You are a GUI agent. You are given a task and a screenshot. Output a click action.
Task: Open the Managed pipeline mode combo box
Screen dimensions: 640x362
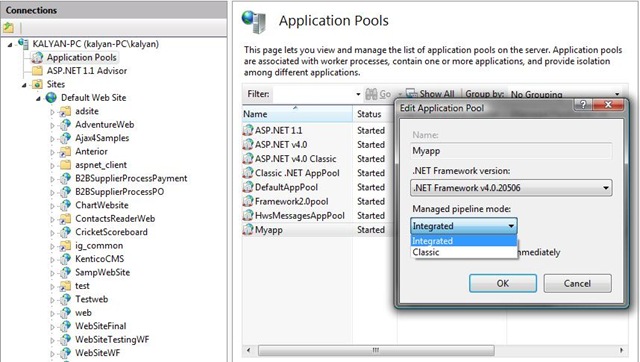464,226
